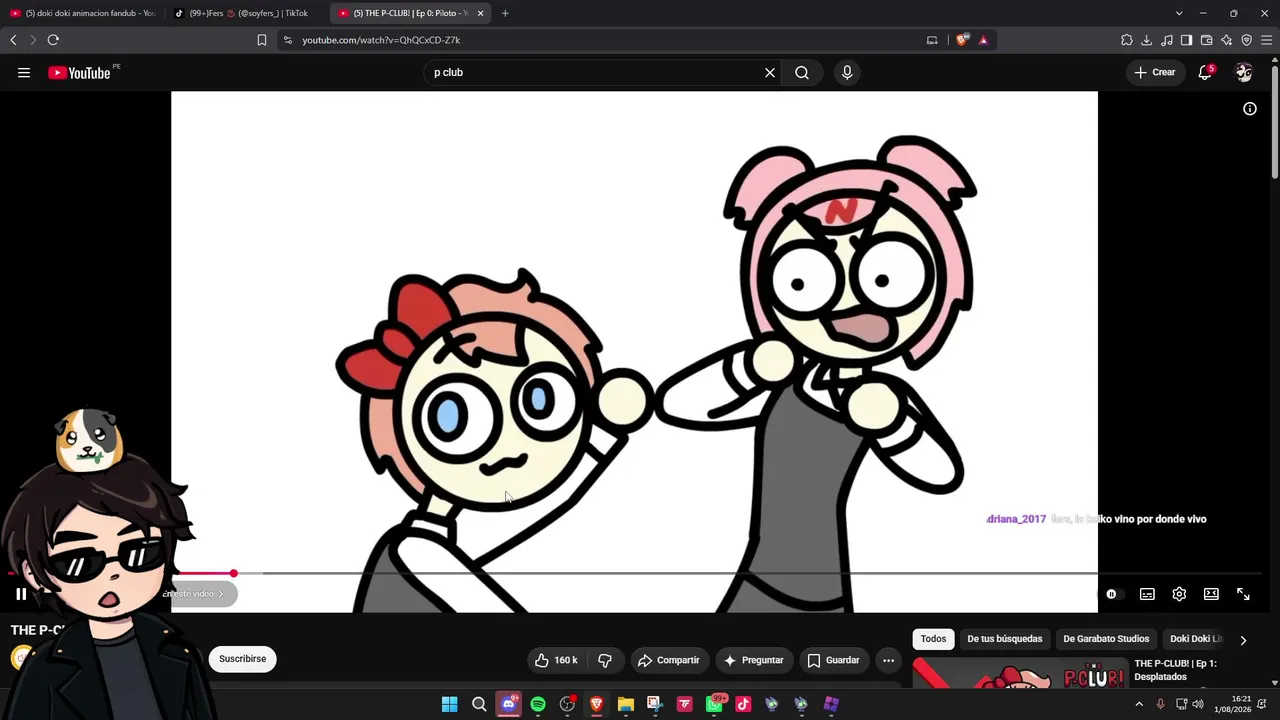Toggle theater mode
The height and width of the screenshot is (720, 1280).
coord(1211,594)
